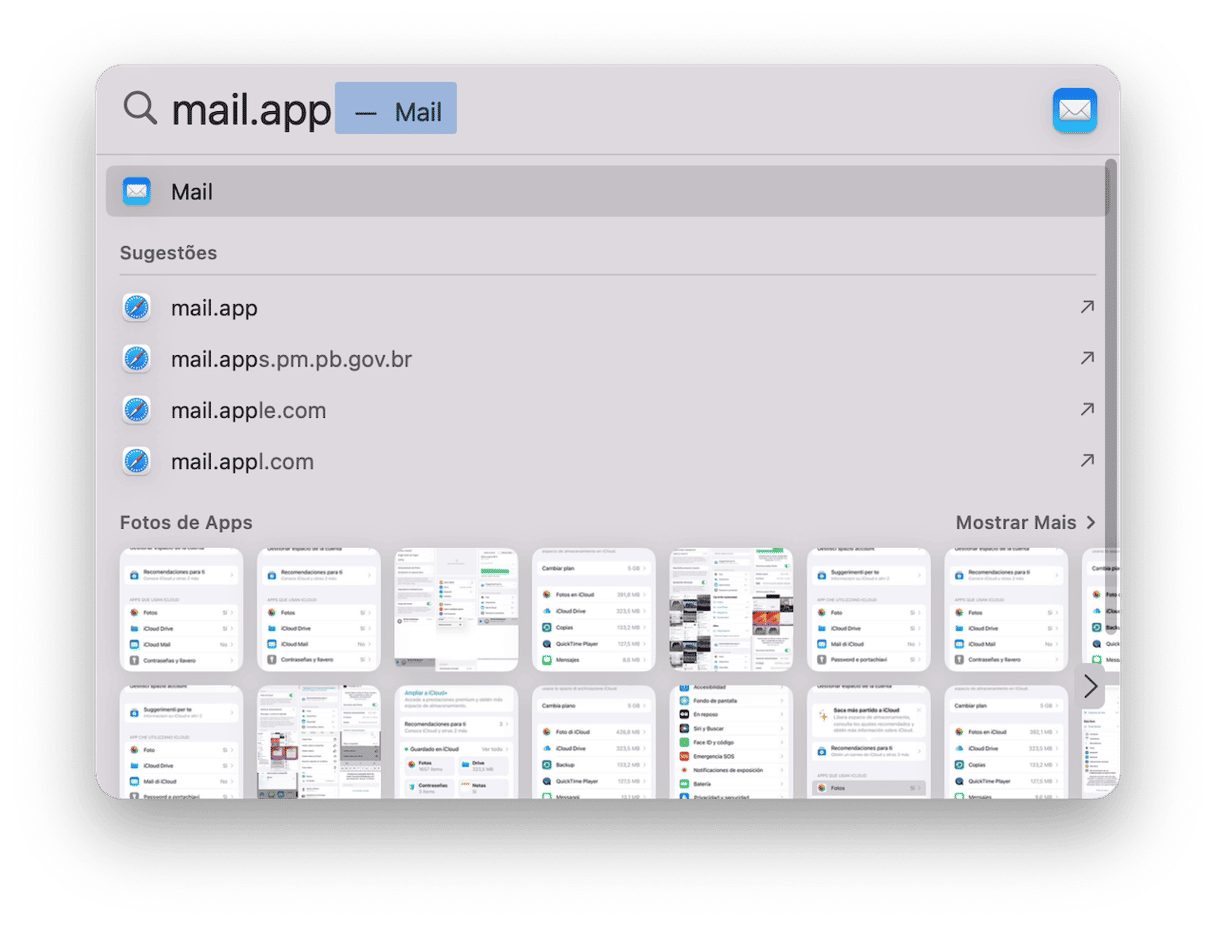Click the highlighted Mail autocomplete text
Image resolution: width=1216 pixels, height=925 pixels.
396,108
